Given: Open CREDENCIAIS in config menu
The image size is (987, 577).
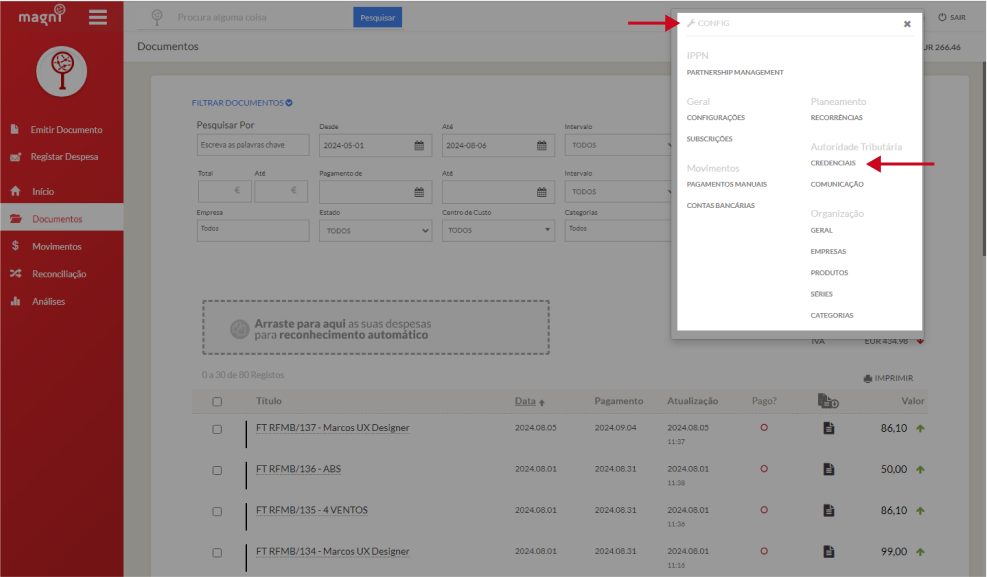Looking at the screenshot, I should pyautogui.click(x=833, y=163).
